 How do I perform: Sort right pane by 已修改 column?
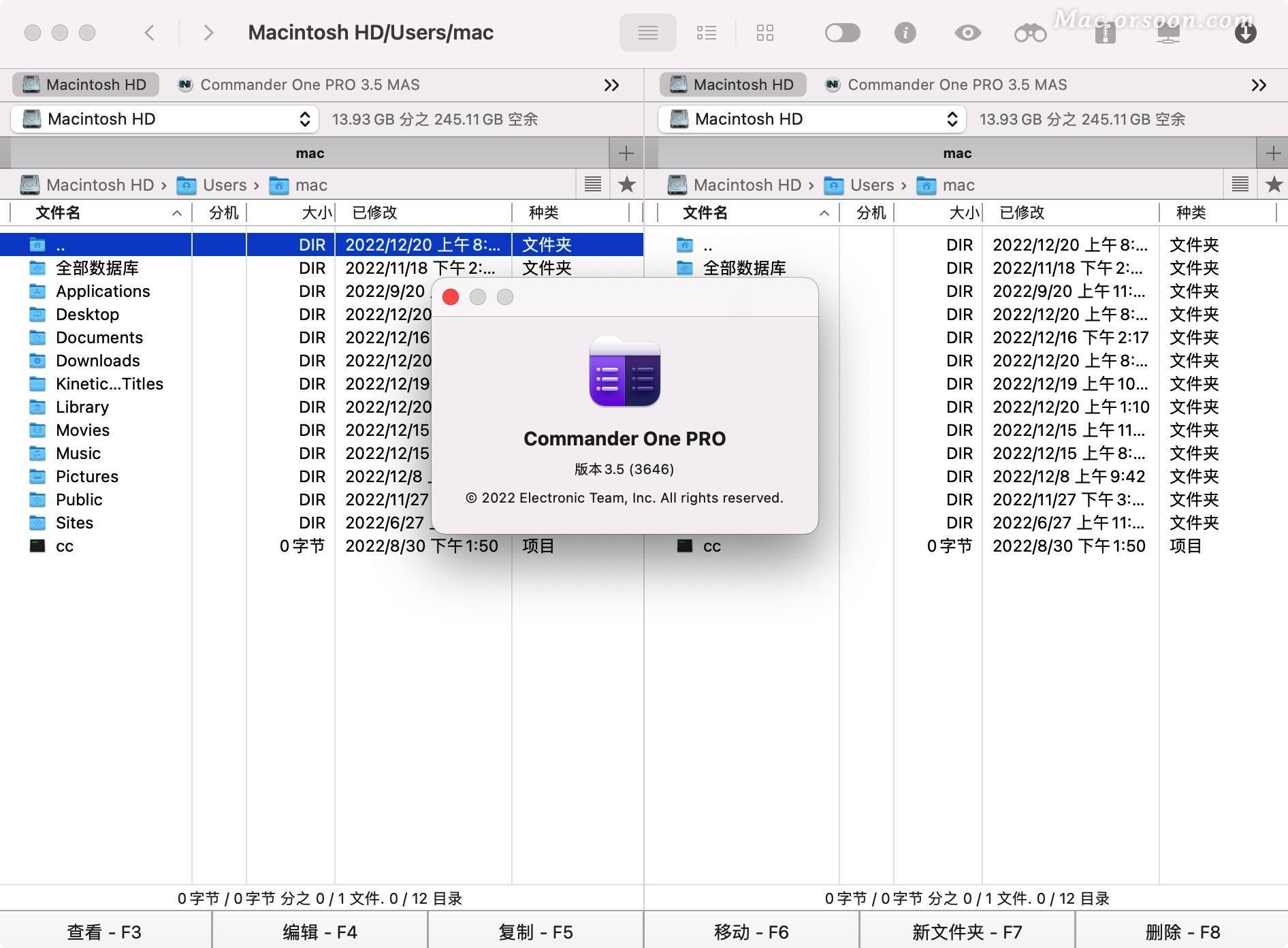pyautogui.click(x=1070, y=213)
